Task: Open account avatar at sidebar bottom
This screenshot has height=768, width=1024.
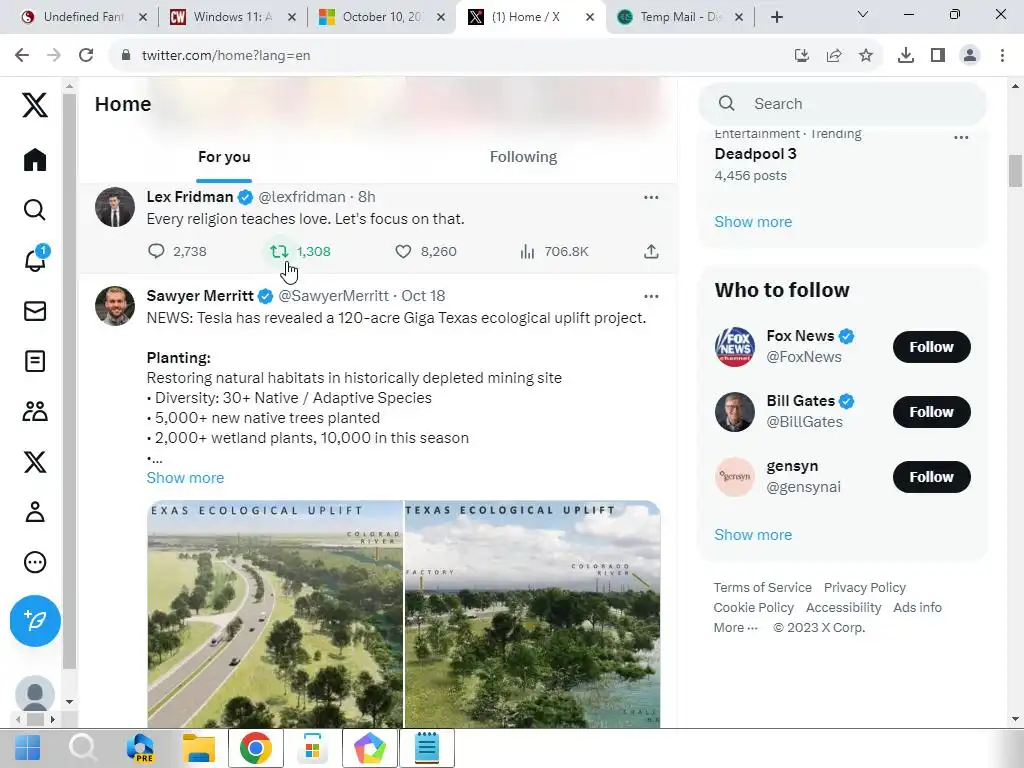Action: pos(35,694)
